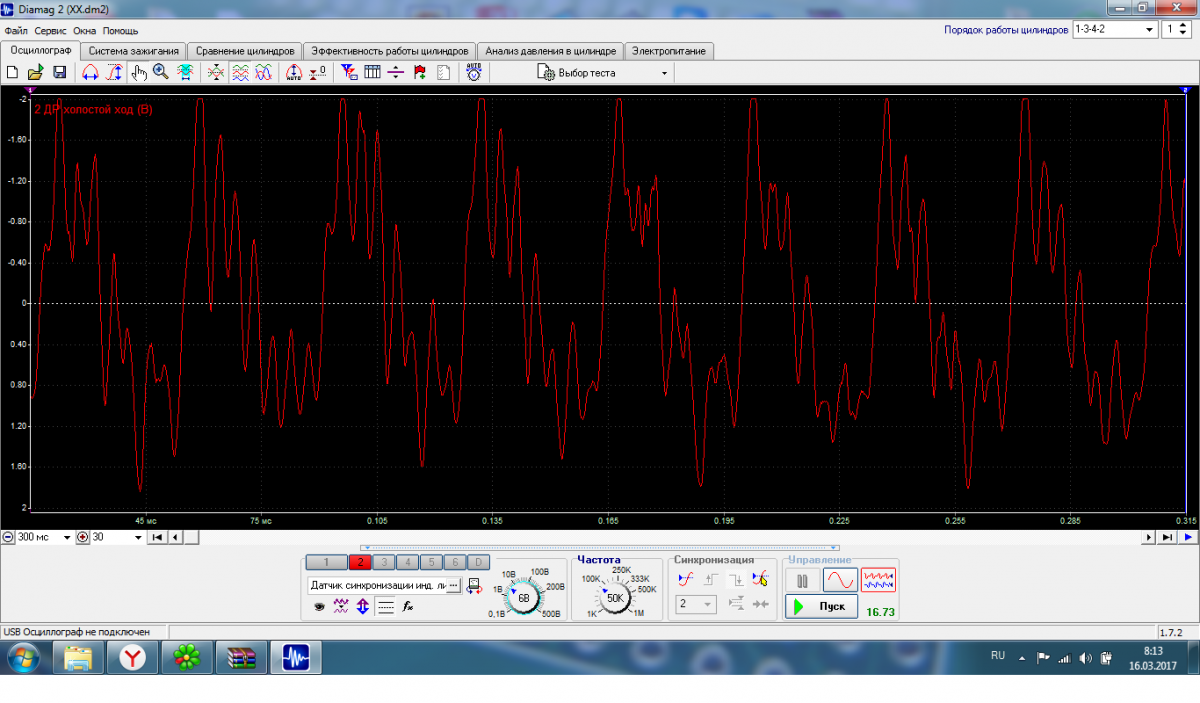Viewport: 1200px width, 703px height.
Task: Select the magnifier zoom tool
Action: pos(160,73)
